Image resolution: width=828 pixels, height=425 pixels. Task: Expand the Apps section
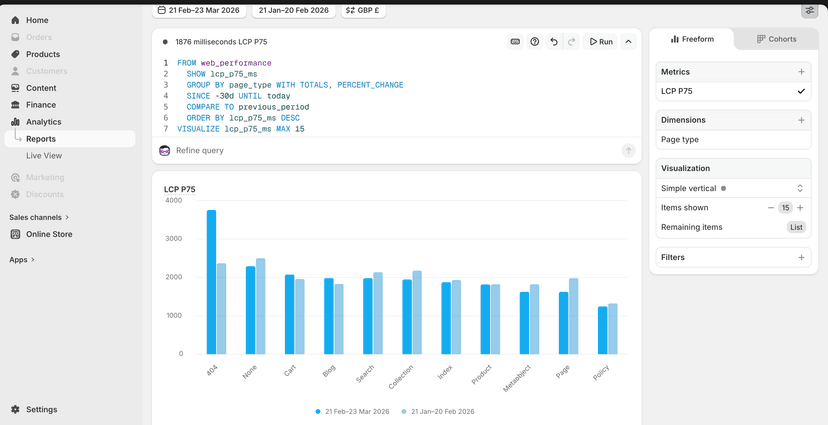pyautogui.click(x=22, y=259)
